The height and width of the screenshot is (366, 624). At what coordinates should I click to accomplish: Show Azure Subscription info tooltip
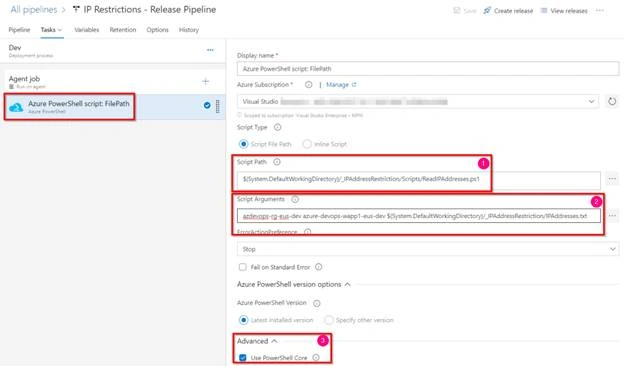click(308, 85)
